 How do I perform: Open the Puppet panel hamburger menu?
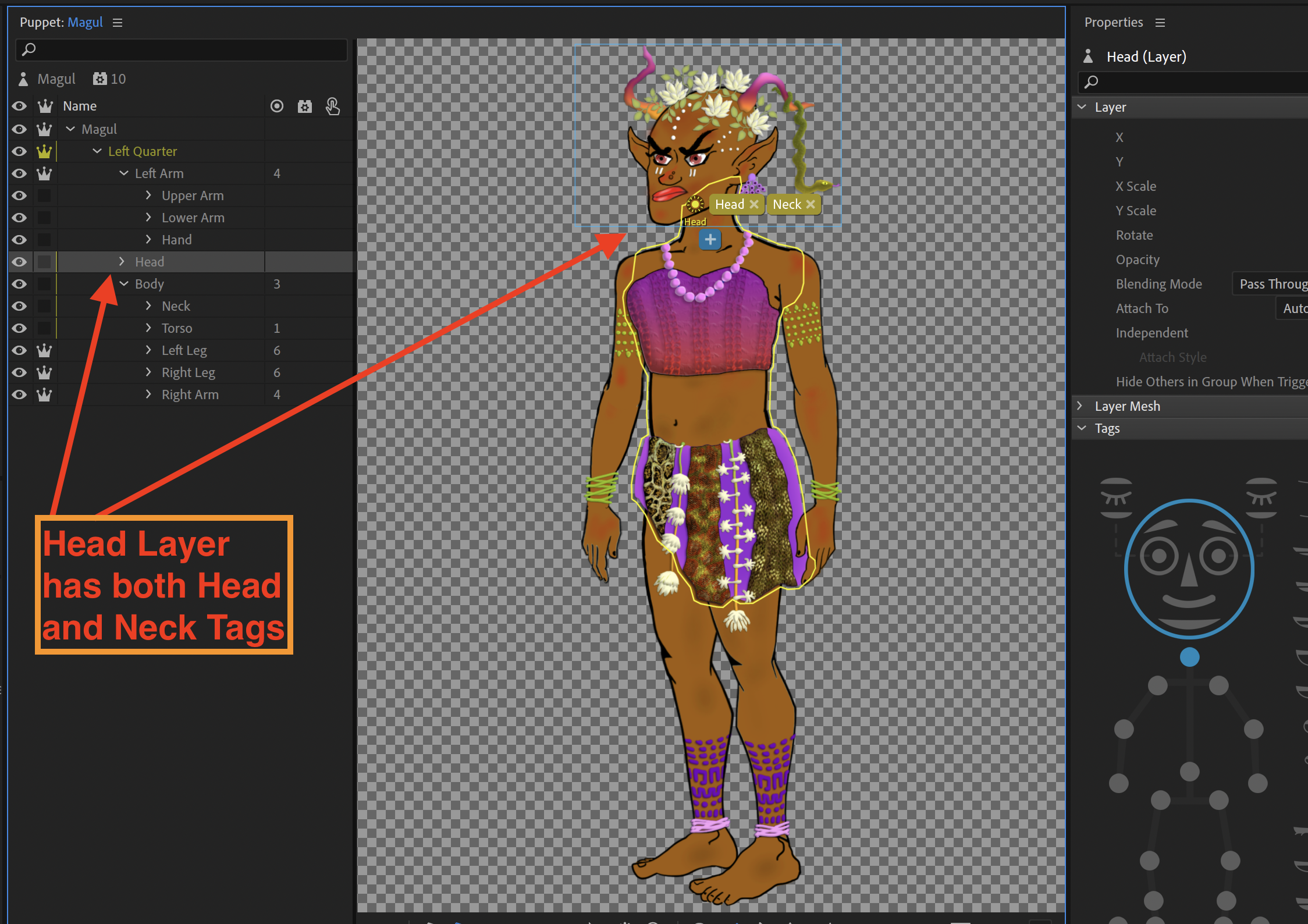(x=118, y=22)
